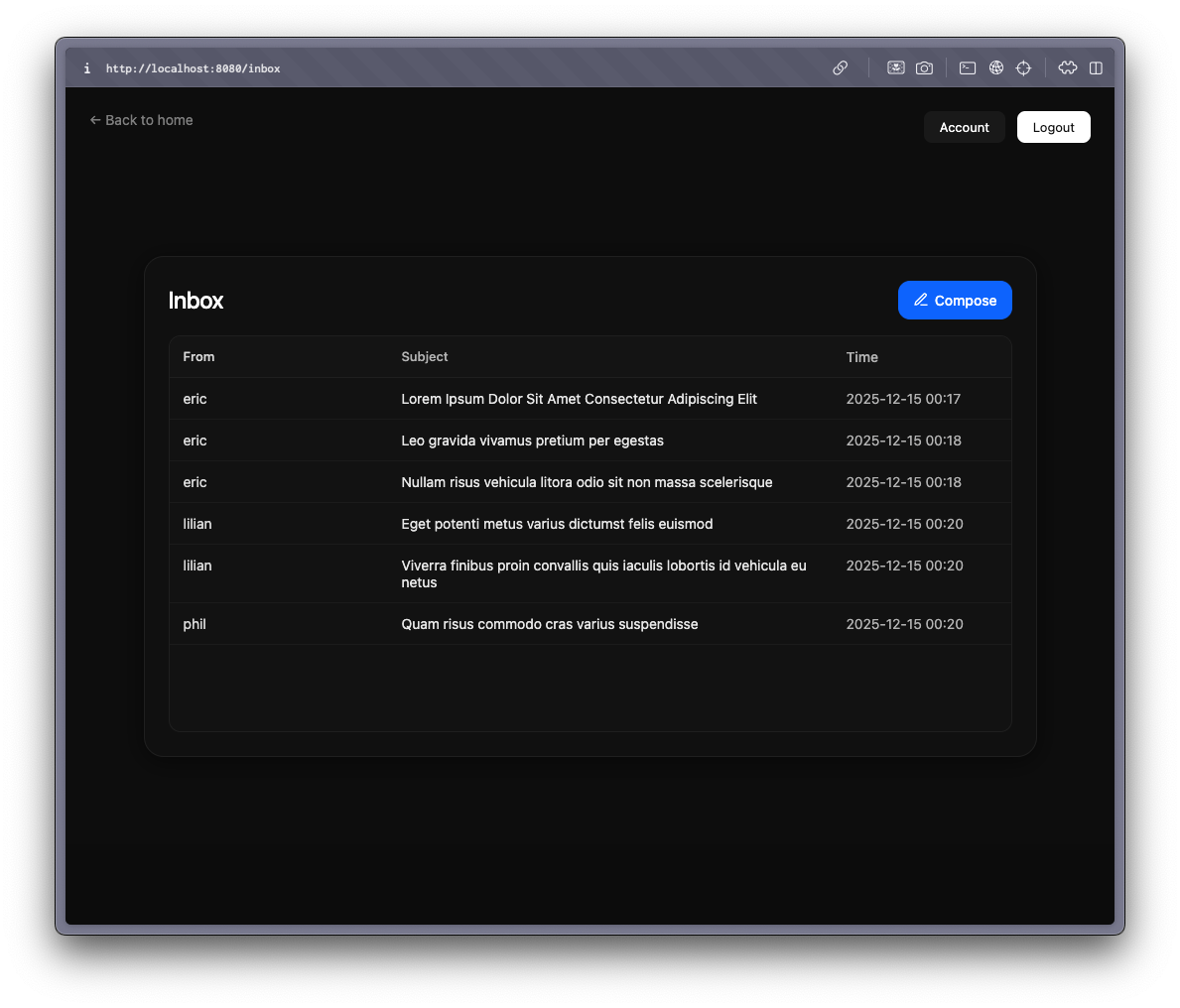Click the Subject column header

425,356
